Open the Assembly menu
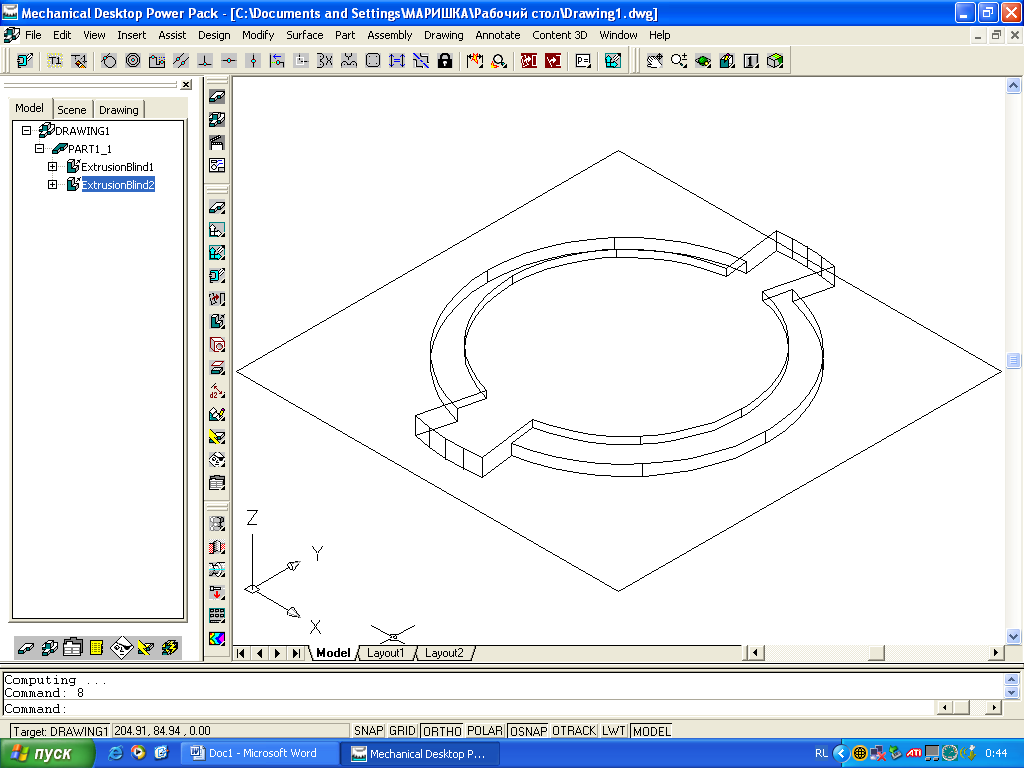This screenshot has height=768, width=1024. click(x=389, y=35)
